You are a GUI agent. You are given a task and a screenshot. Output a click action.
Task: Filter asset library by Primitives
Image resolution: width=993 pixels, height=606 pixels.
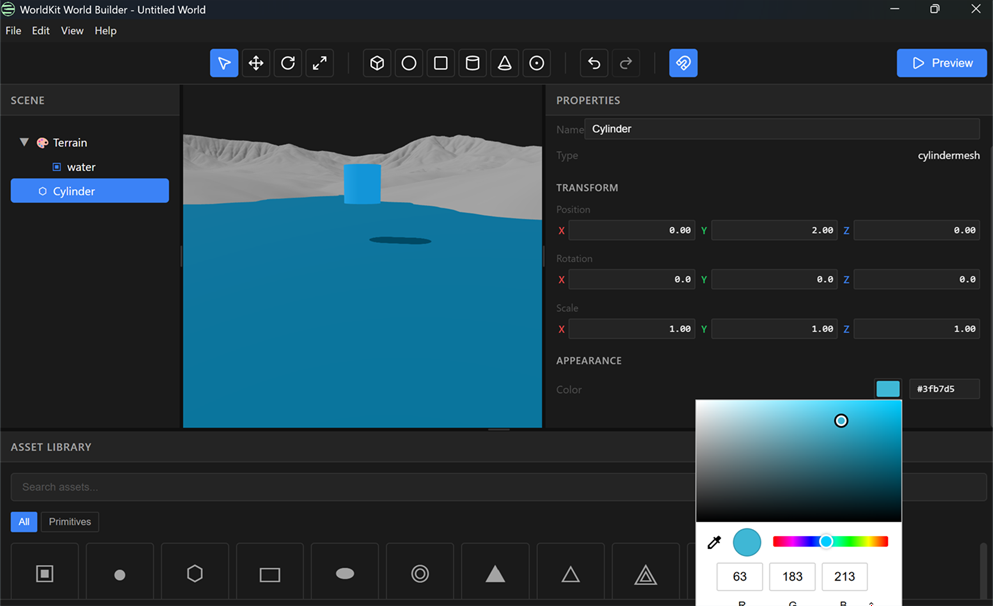(70, 522)
